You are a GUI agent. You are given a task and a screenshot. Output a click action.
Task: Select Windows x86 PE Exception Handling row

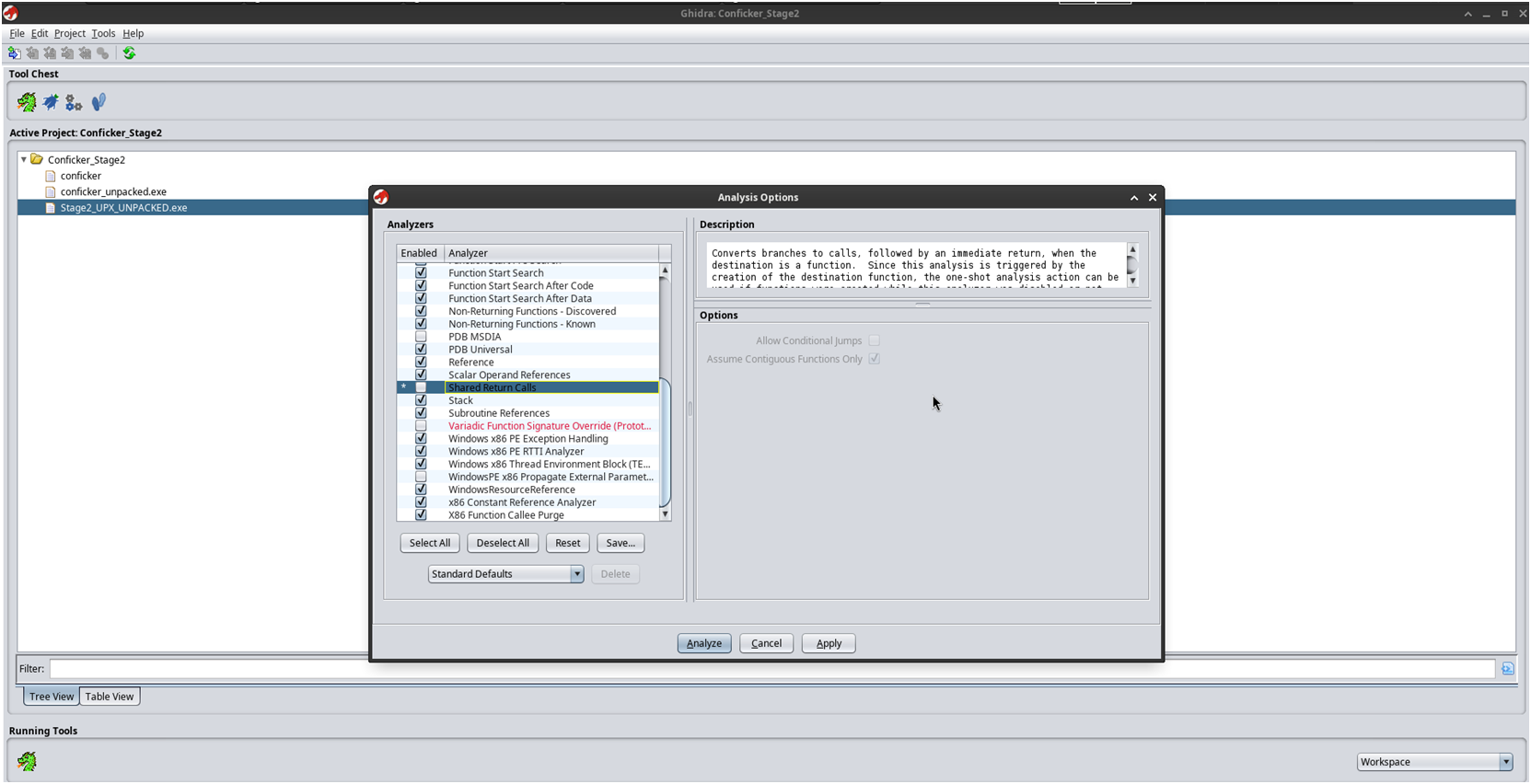pyautogui.click(x=528, y=439)
